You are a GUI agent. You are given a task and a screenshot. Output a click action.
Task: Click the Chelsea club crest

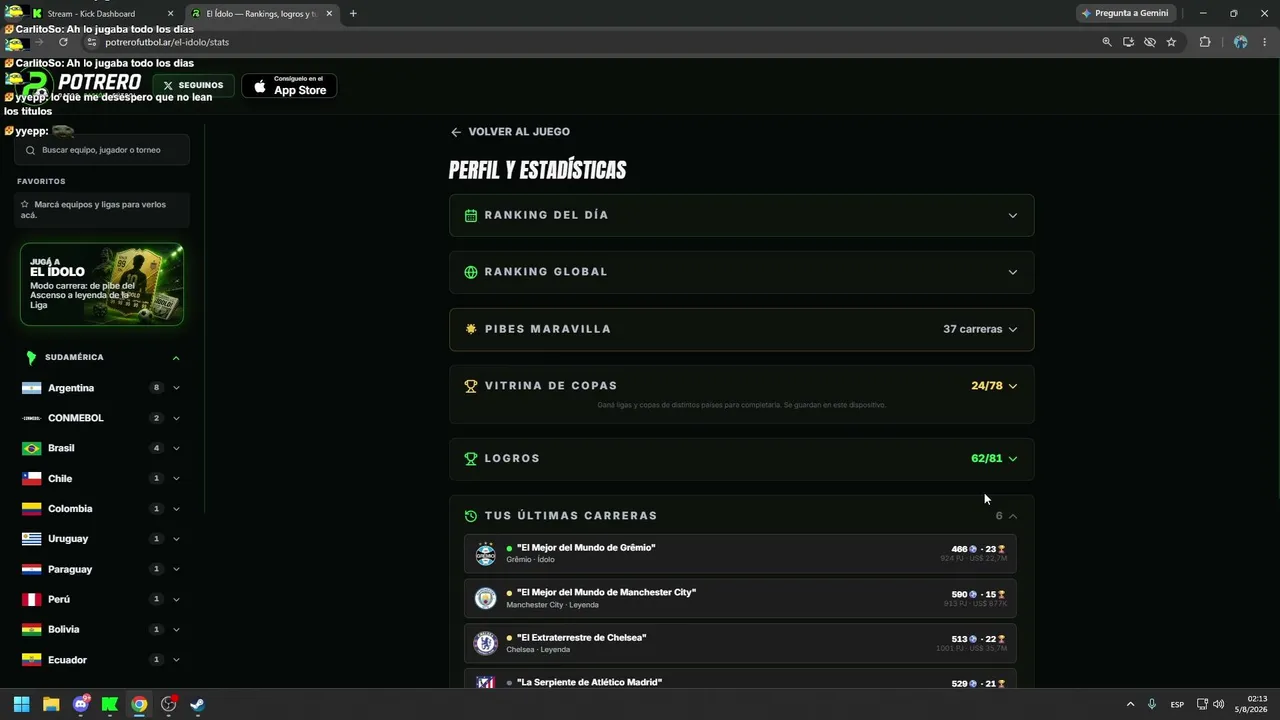click(485, 644)
